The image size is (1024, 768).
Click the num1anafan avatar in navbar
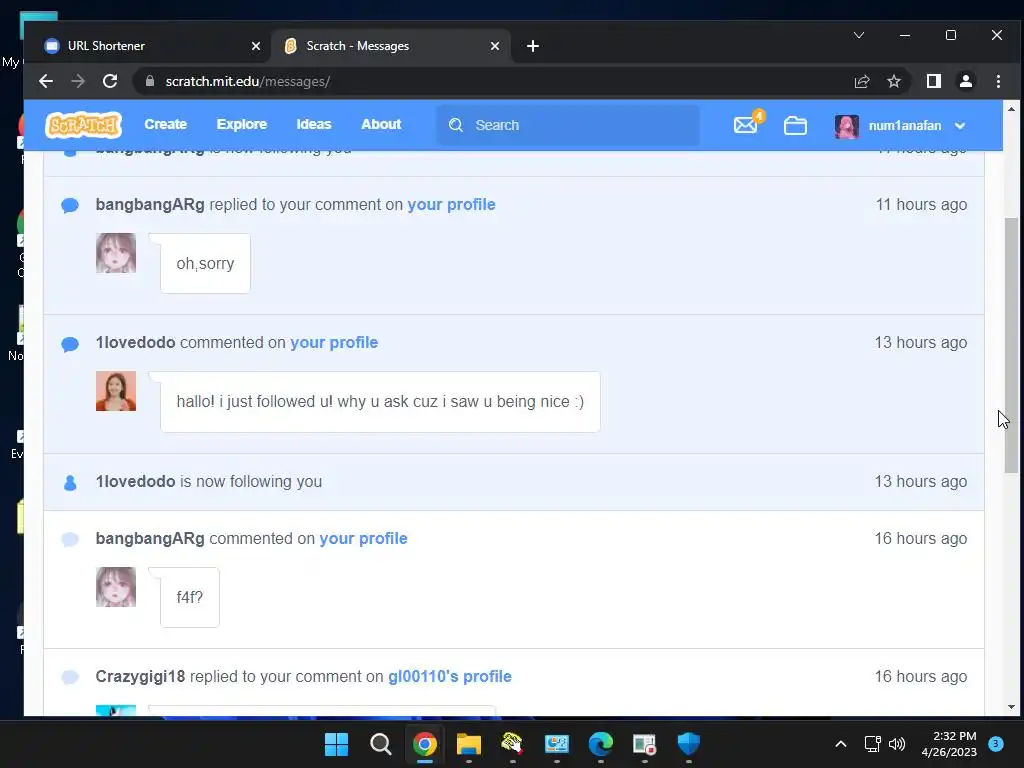tap(846, 126)
